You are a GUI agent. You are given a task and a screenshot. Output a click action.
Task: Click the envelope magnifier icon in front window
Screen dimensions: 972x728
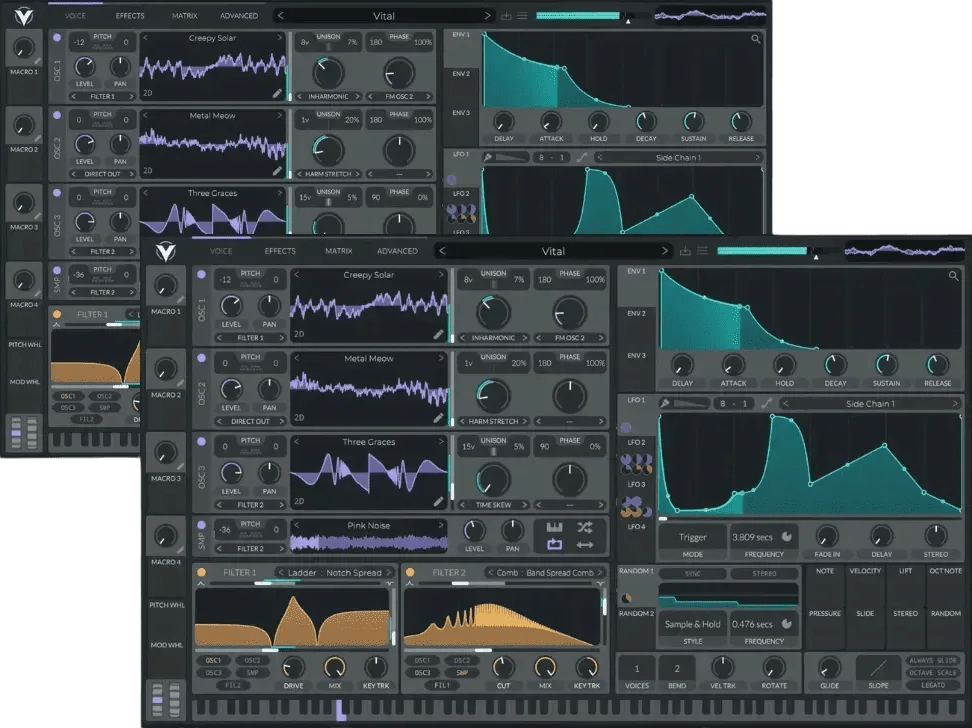[954, 276]
